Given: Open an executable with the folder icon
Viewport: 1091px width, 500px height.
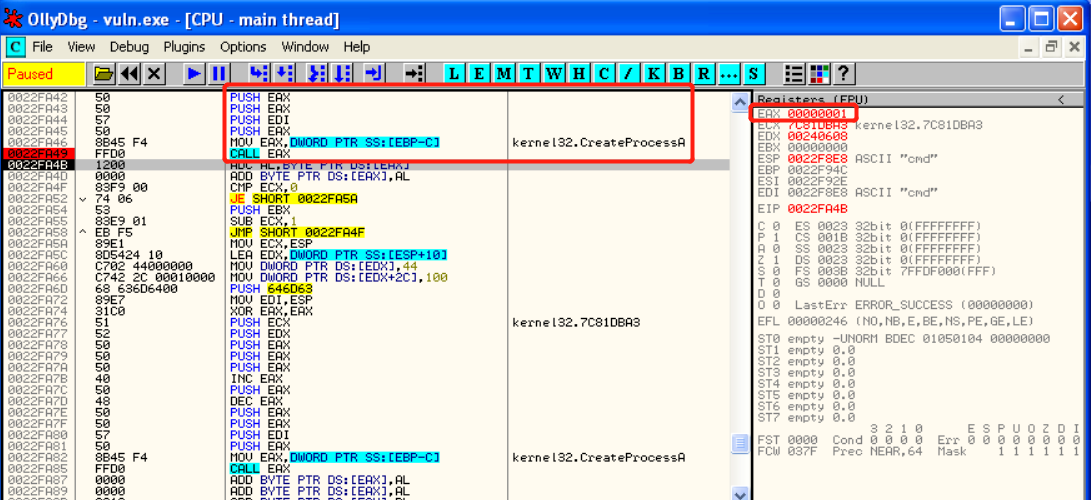Looking at the screenshot, I should [103, 74].
